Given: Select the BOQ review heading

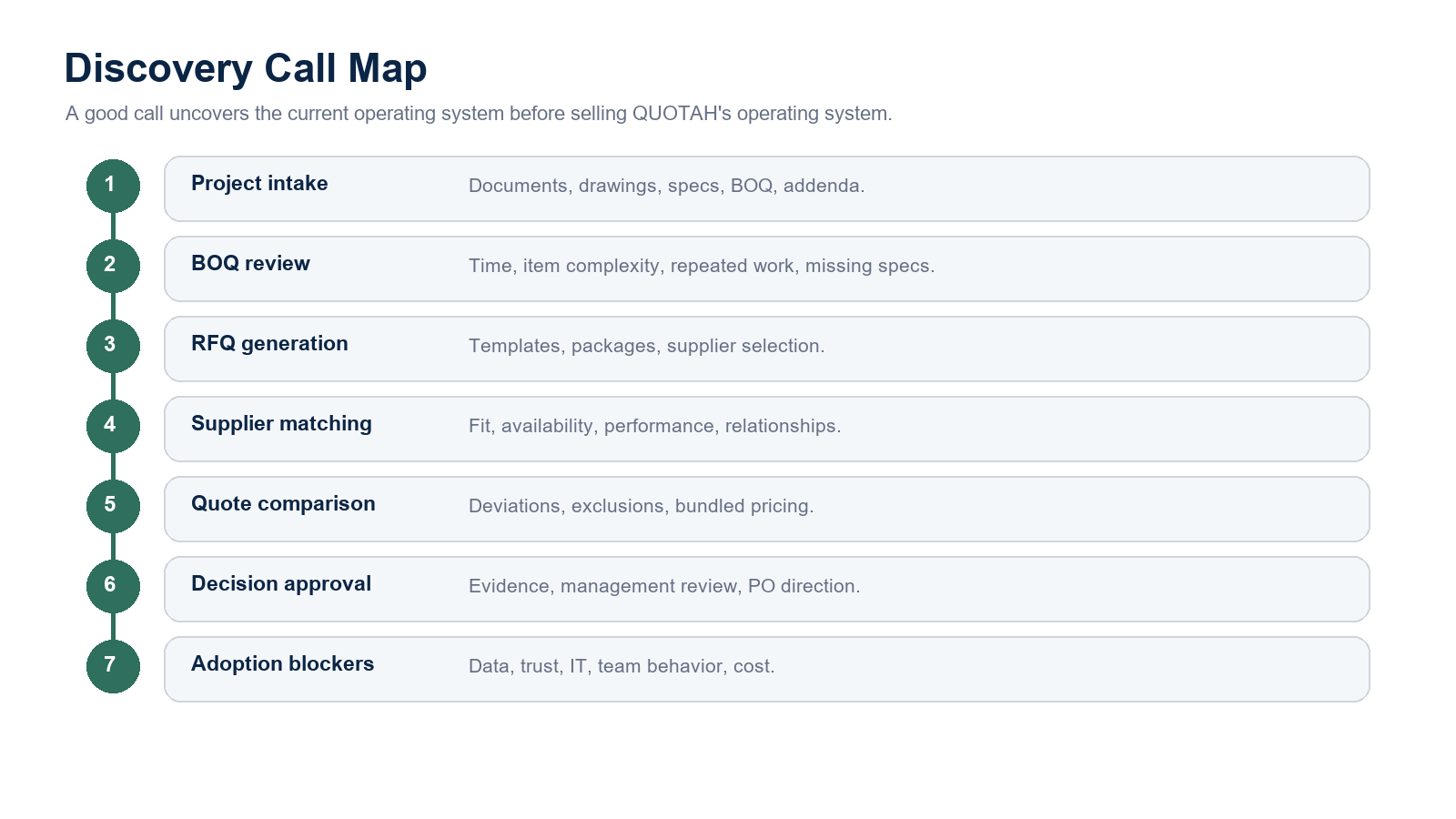Looking at the screenshot, I should point(250,264).
